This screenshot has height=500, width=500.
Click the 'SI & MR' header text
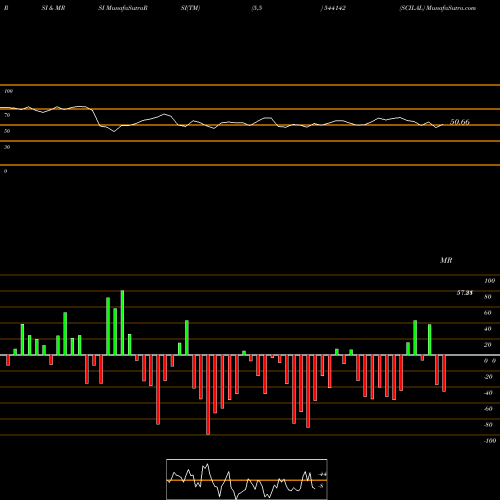click(x=53, y=8)
